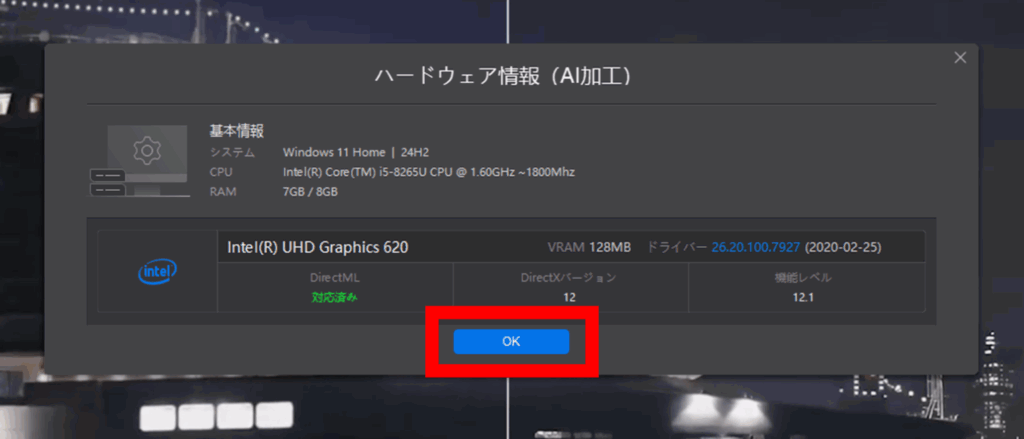Click the blue OK button
1024x439 pixels.
[511, 341]
